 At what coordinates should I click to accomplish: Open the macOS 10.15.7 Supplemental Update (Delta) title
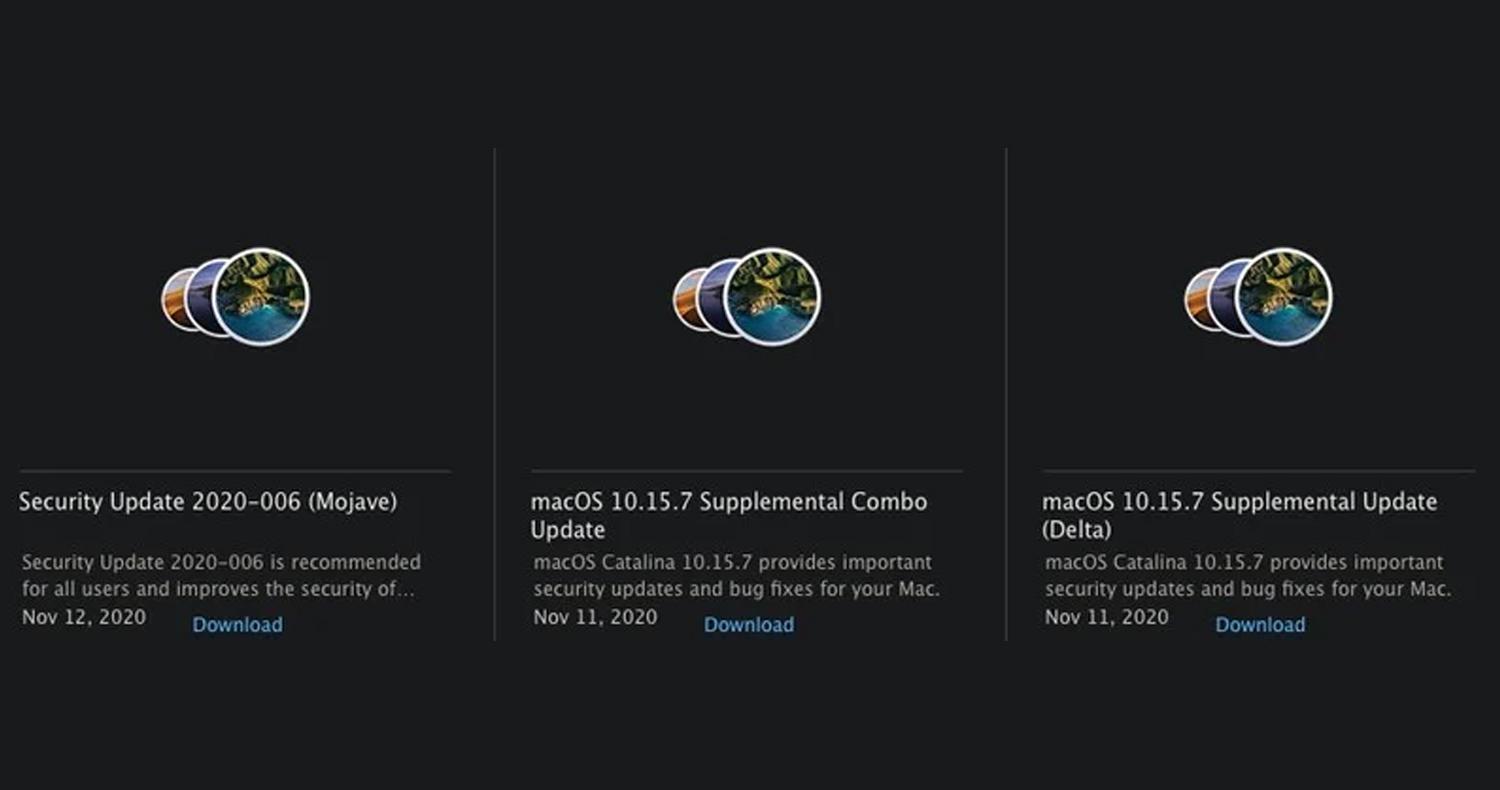(x=1240, y=515)
